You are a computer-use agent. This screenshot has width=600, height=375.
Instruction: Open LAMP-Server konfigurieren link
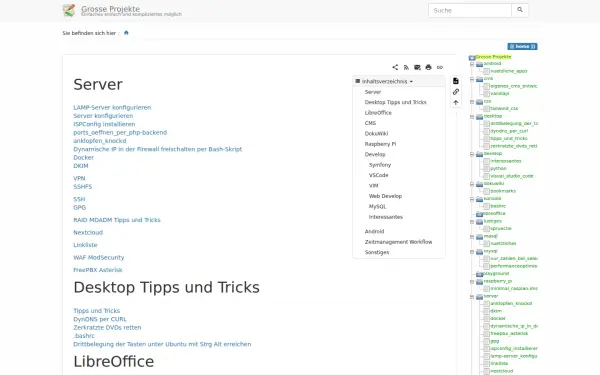coord(112,108)
